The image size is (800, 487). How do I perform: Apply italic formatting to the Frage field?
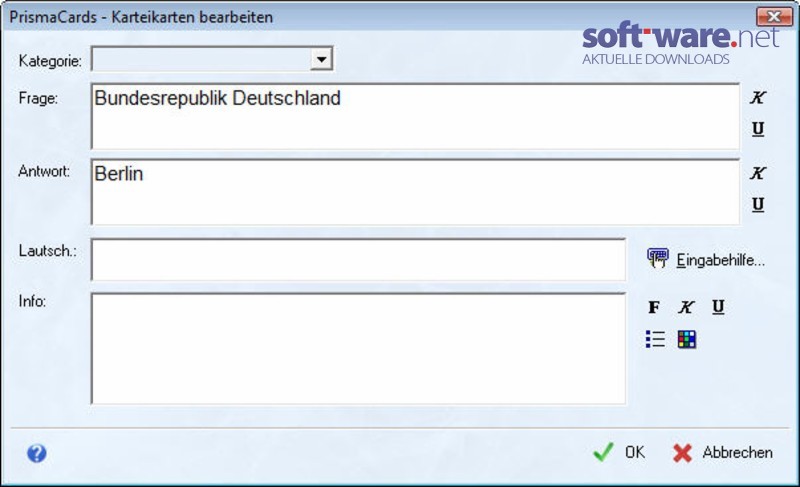[758, 97]
